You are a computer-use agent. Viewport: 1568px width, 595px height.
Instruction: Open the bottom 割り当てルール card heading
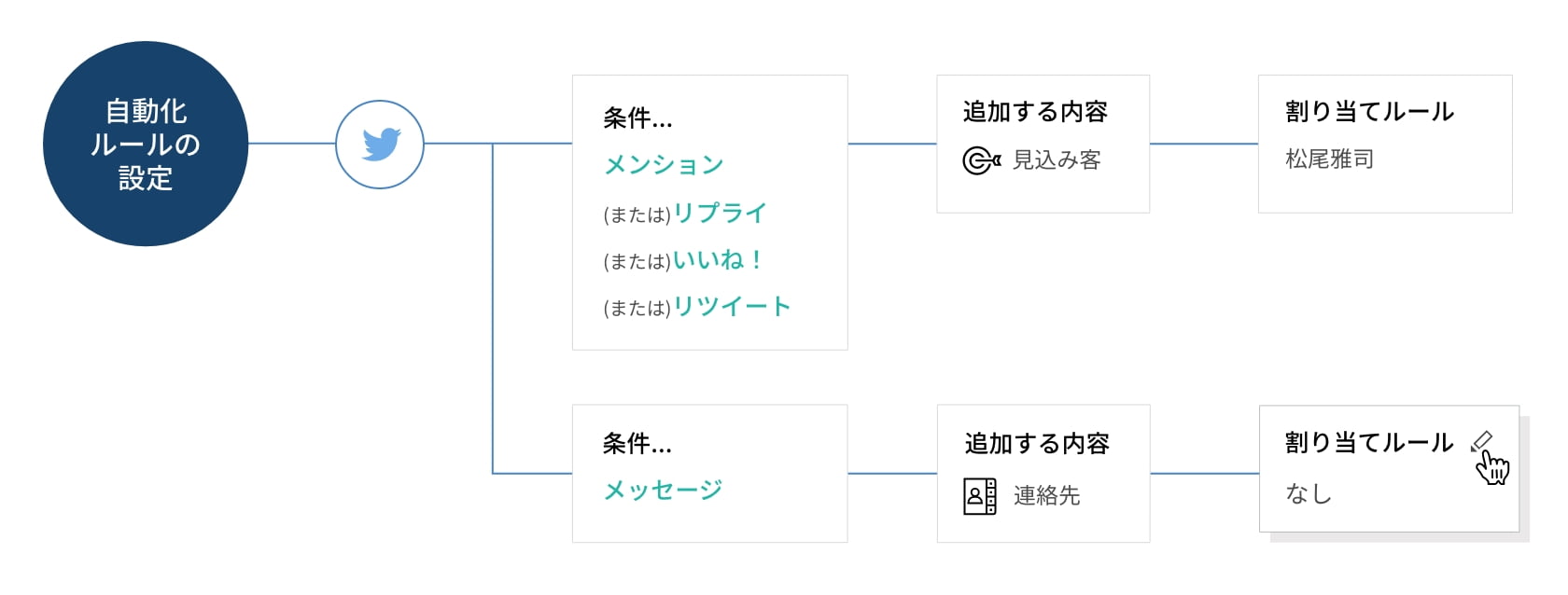click(1368, 443)
